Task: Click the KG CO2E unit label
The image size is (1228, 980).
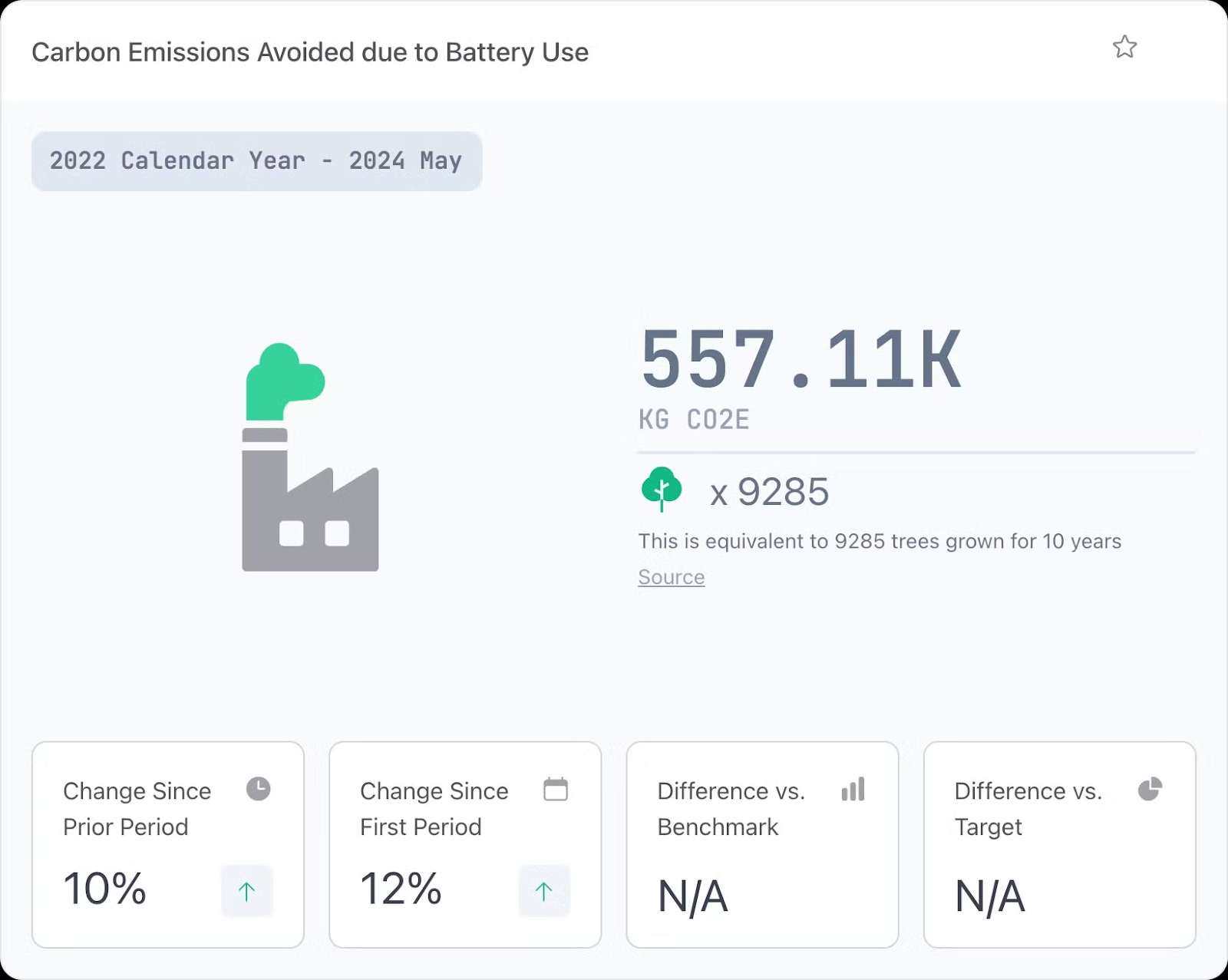Action: pyautogui.click(x=694, y=420)
